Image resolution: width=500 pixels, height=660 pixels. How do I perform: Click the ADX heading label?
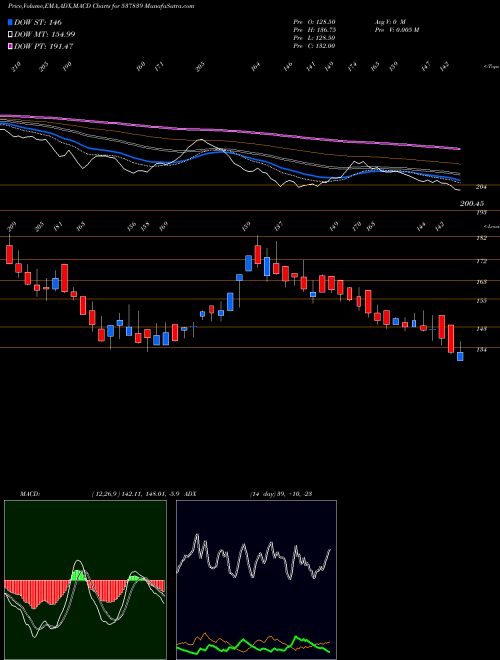click(x=190, y=493)
